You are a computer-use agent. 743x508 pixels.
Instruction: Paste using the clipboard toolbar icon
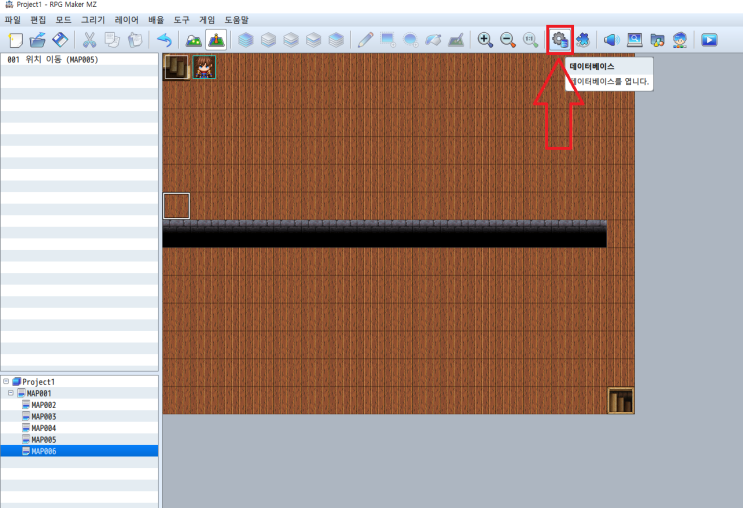[x=135, y=40]
